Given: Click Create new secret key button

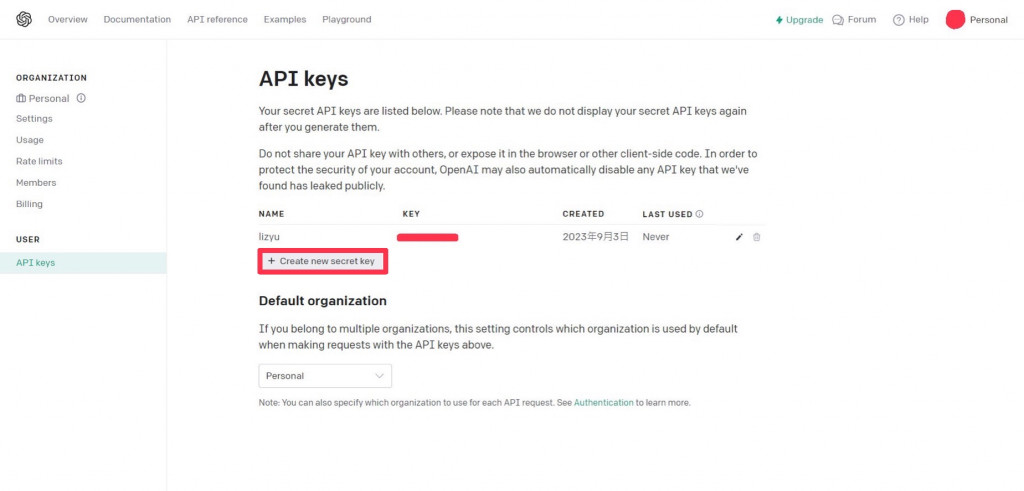Looking at the screenshot, I should [x=322, y=261].
